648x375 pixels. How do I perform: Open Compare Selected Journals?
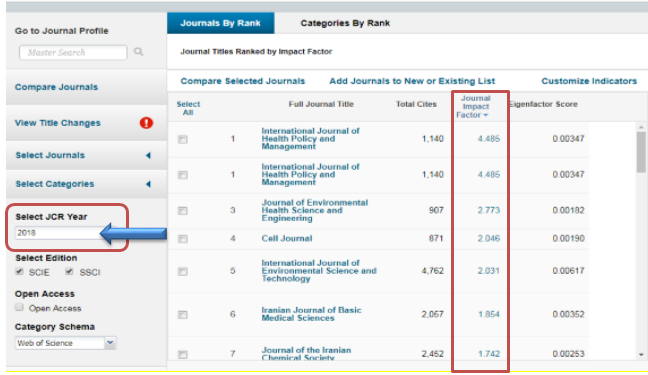click(x=243, y=81)
